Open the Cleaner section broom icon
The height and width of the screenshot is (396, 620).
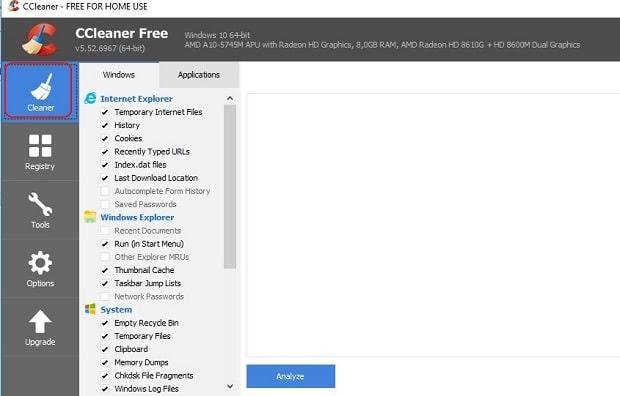(x=42, y=87)
